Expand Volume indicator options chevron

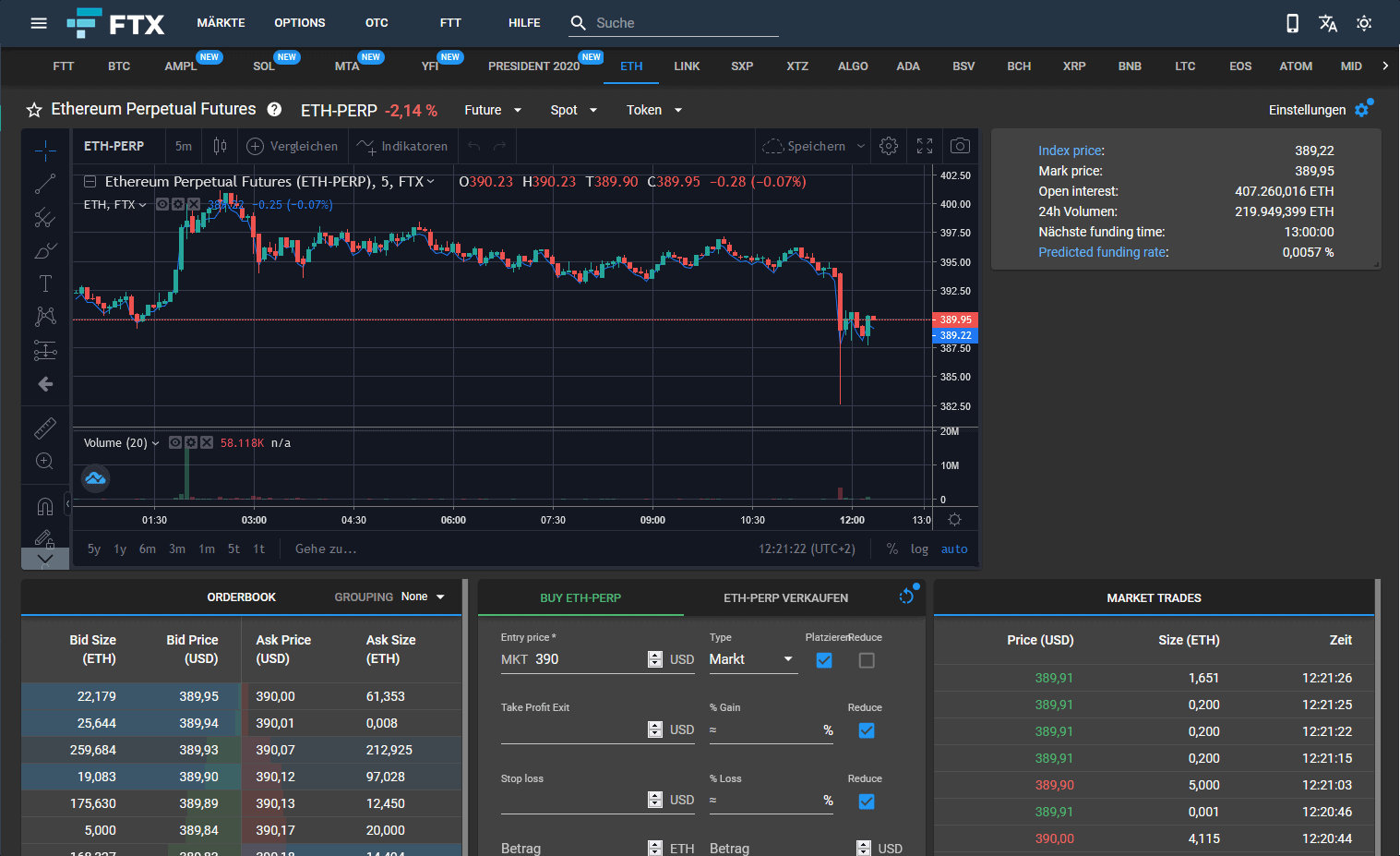[156, 443]
